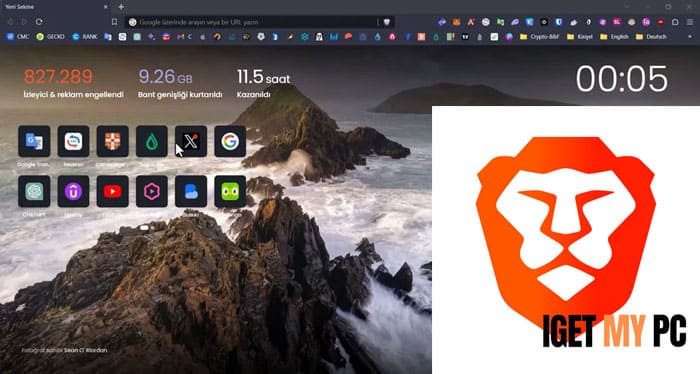Open the YouTube shortcut tile
Viewport: 700px width, 374px height.
coord(112,191)
